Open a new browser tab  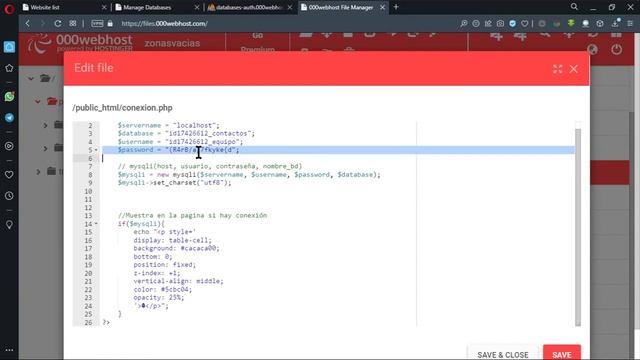pyautogui.click(x=396, y=7)
